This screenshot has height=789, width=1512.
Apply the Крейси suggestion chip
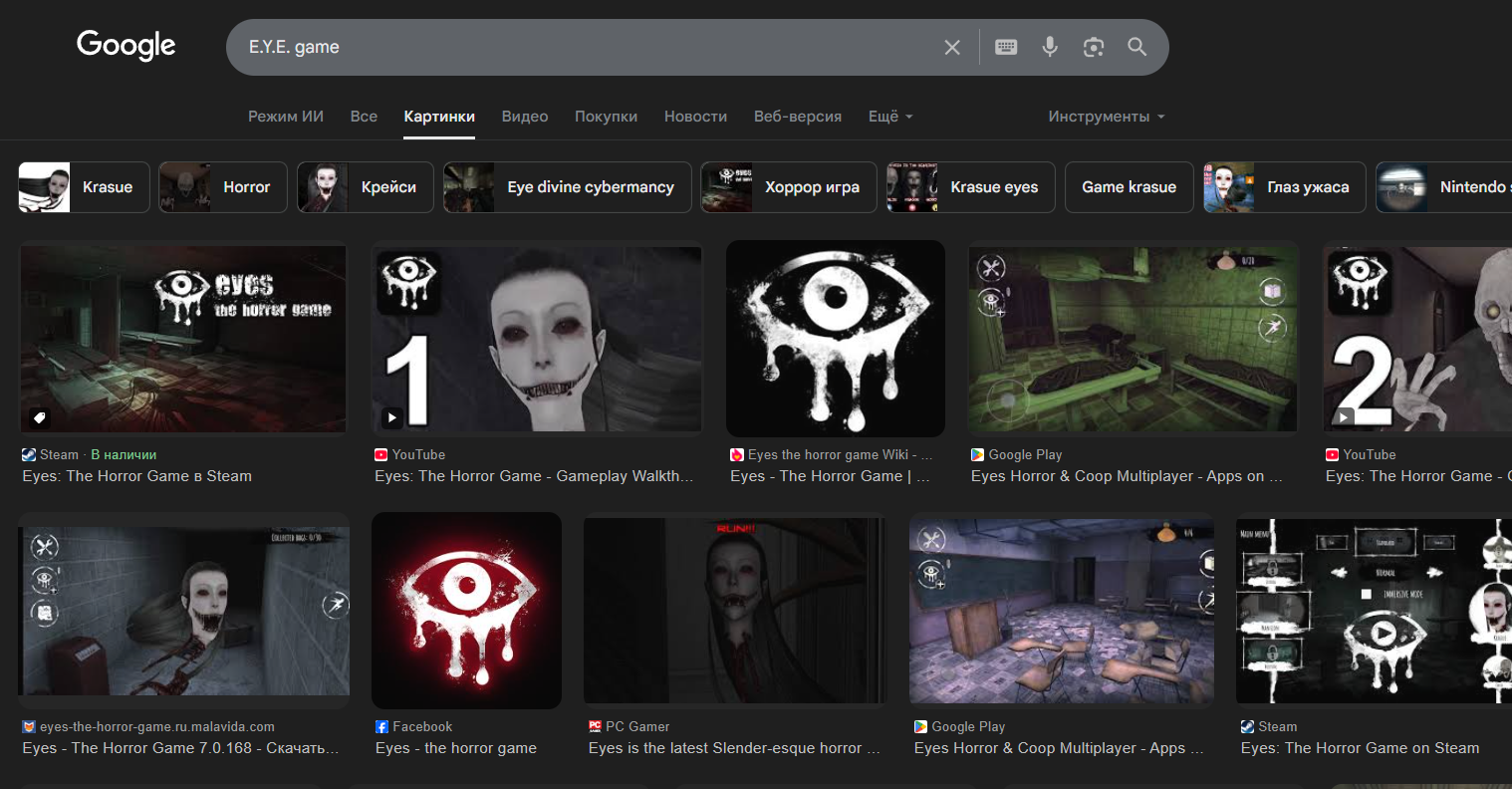(365, 187)
